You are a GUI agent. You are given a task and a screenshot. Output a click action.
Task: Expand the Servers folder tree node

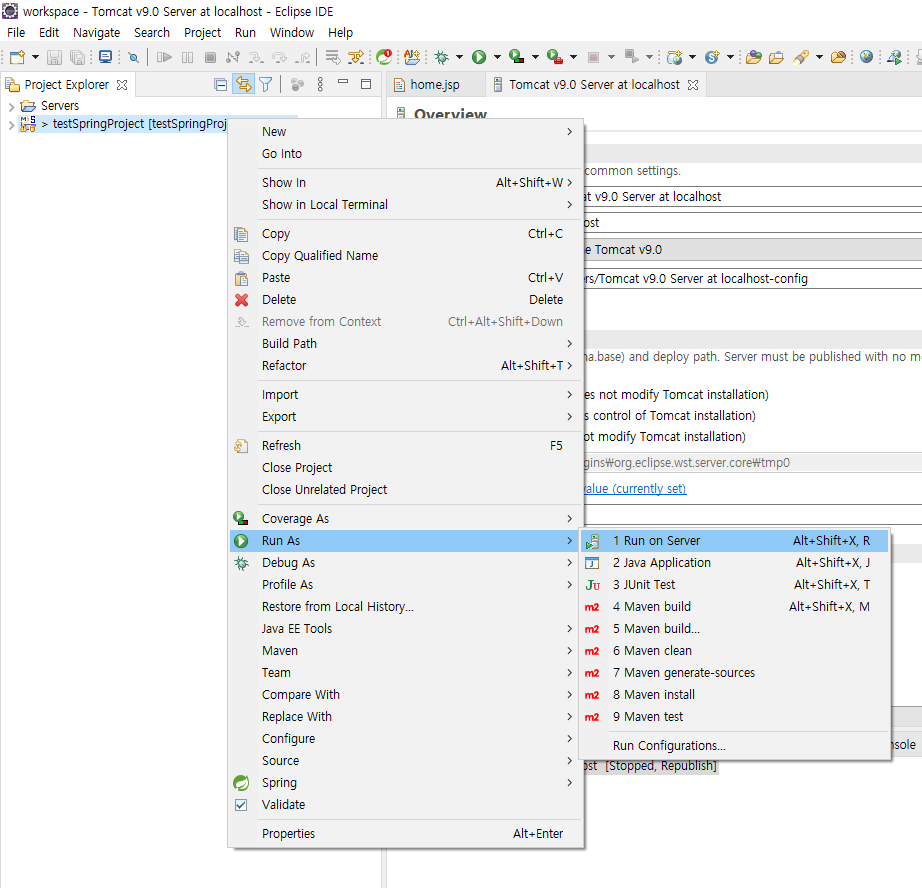(11, 106)
